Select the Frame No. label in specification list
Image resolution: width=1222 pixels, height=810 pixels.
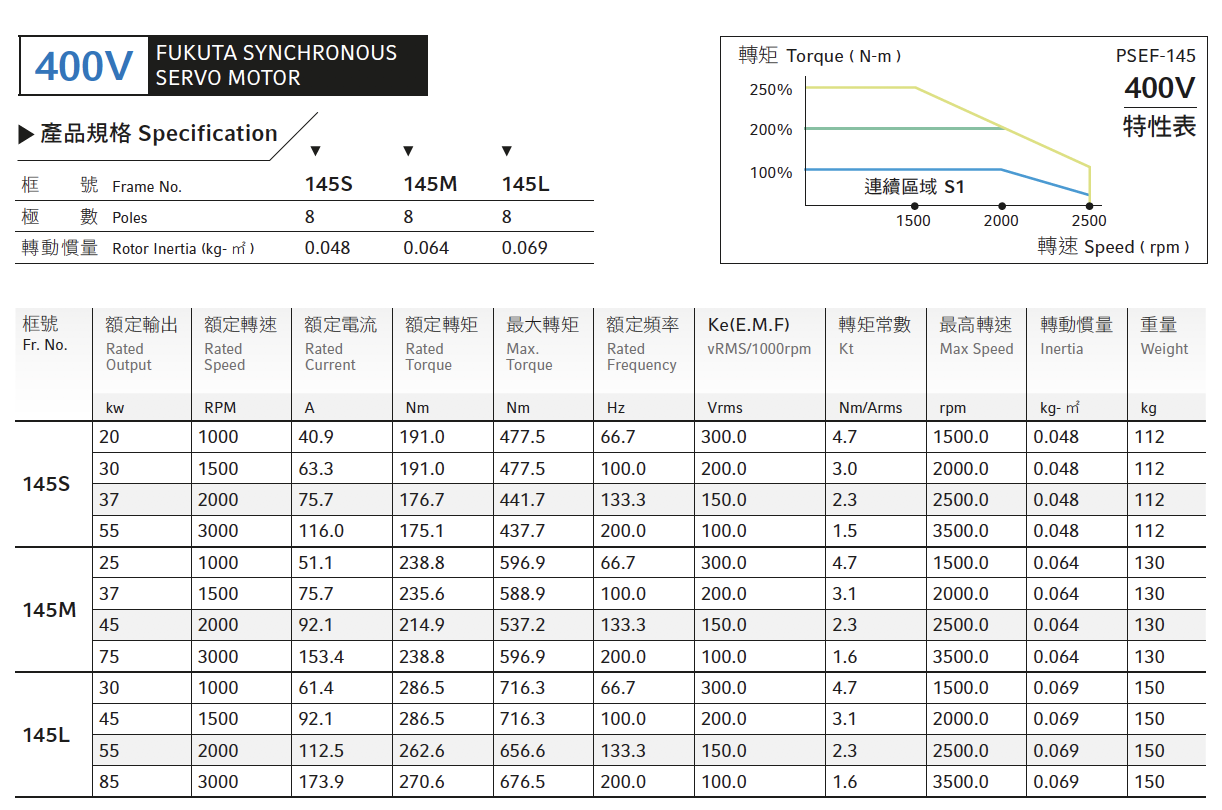[x=147, y=187]
